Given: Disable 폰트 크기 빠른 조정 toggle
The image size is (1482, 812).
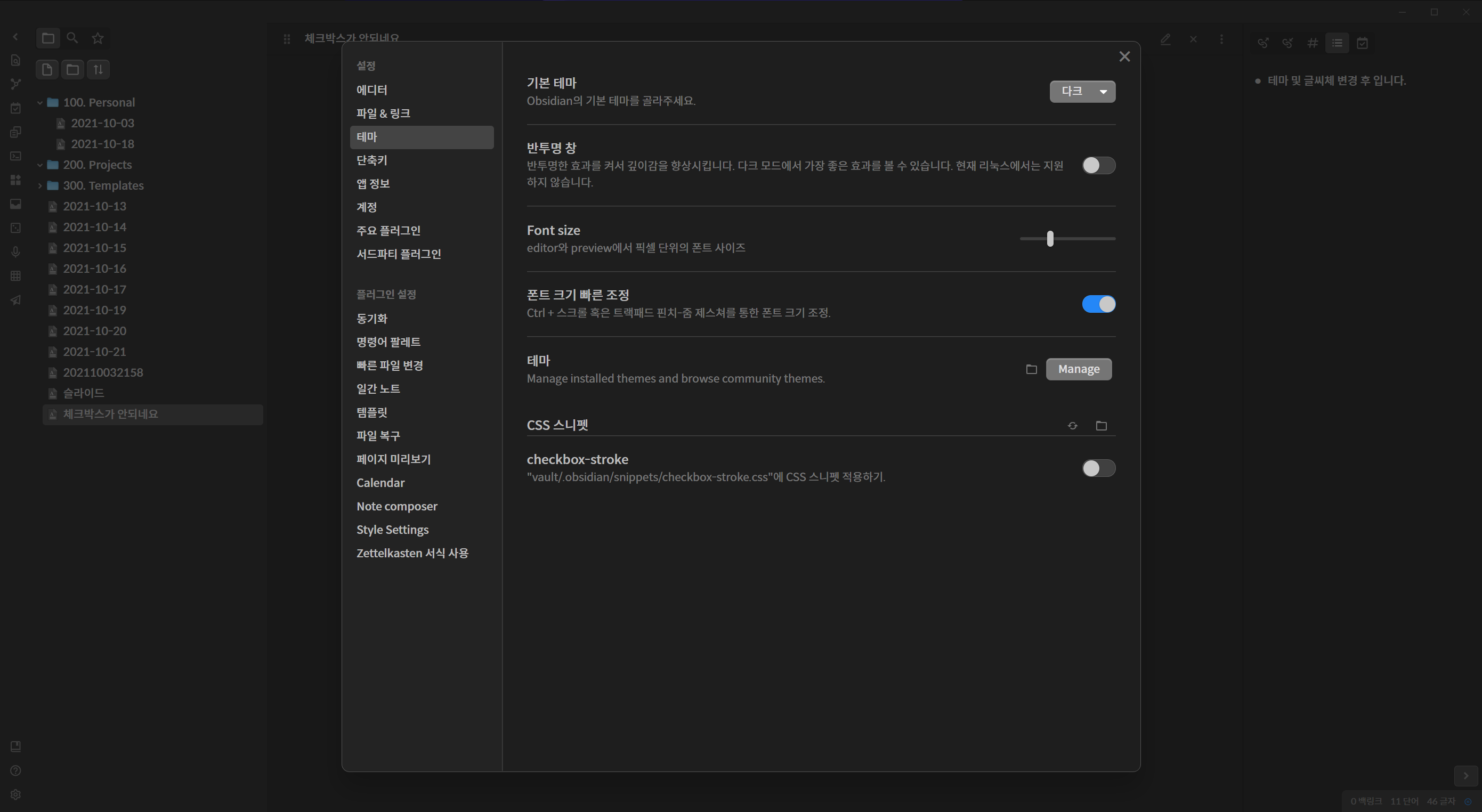Looking at the screenshot, I should [x=1098, y=304].
